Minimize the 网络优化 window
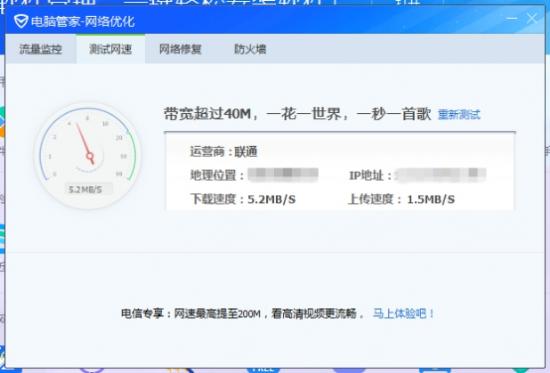The width and height of the screenshot is (550, 373). [512, 18]
